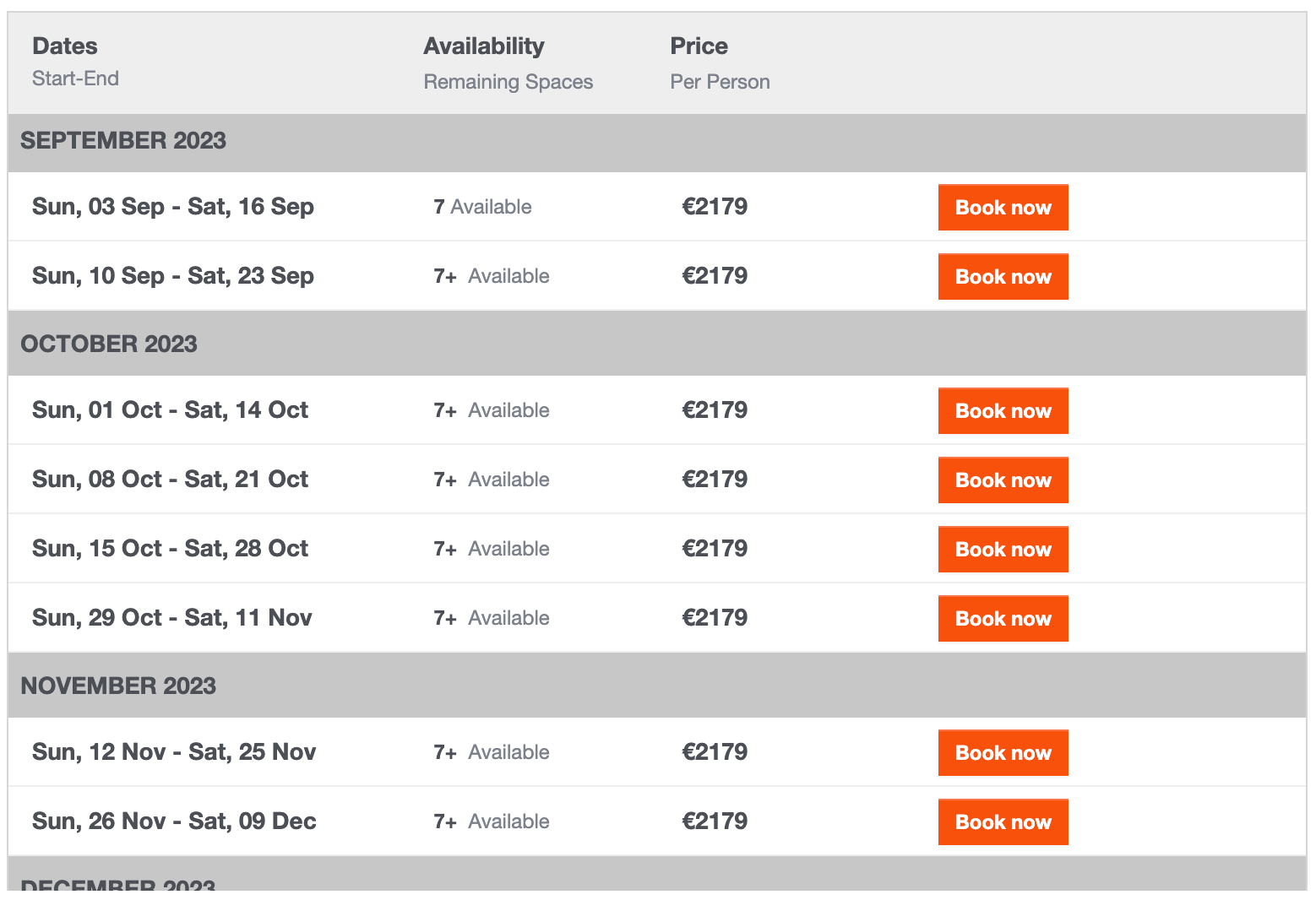Image resolution: width=1316 pixels, height=900 pixels.
Task: Book the 10 Sep - 23 Sep trip
Action: point(1003,276)
